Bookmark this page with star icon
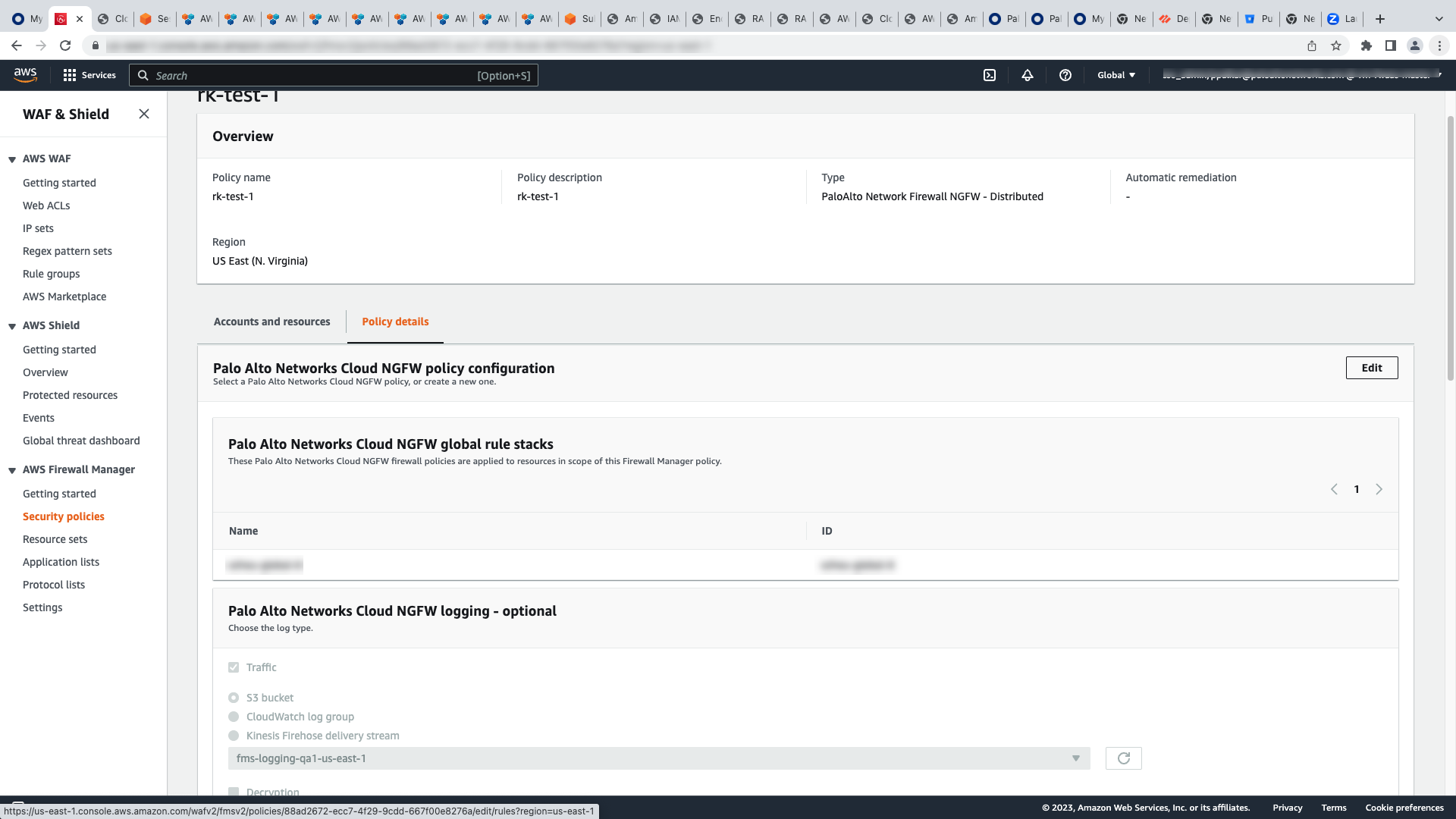 1336,45
